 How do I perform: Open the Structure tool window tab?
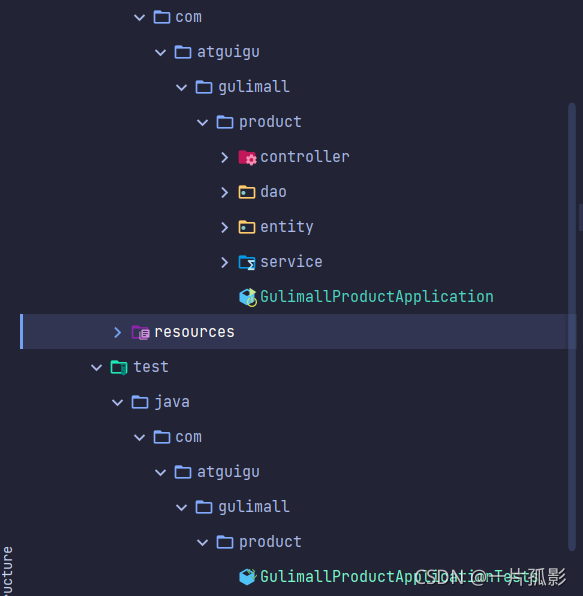coord(7,571)
